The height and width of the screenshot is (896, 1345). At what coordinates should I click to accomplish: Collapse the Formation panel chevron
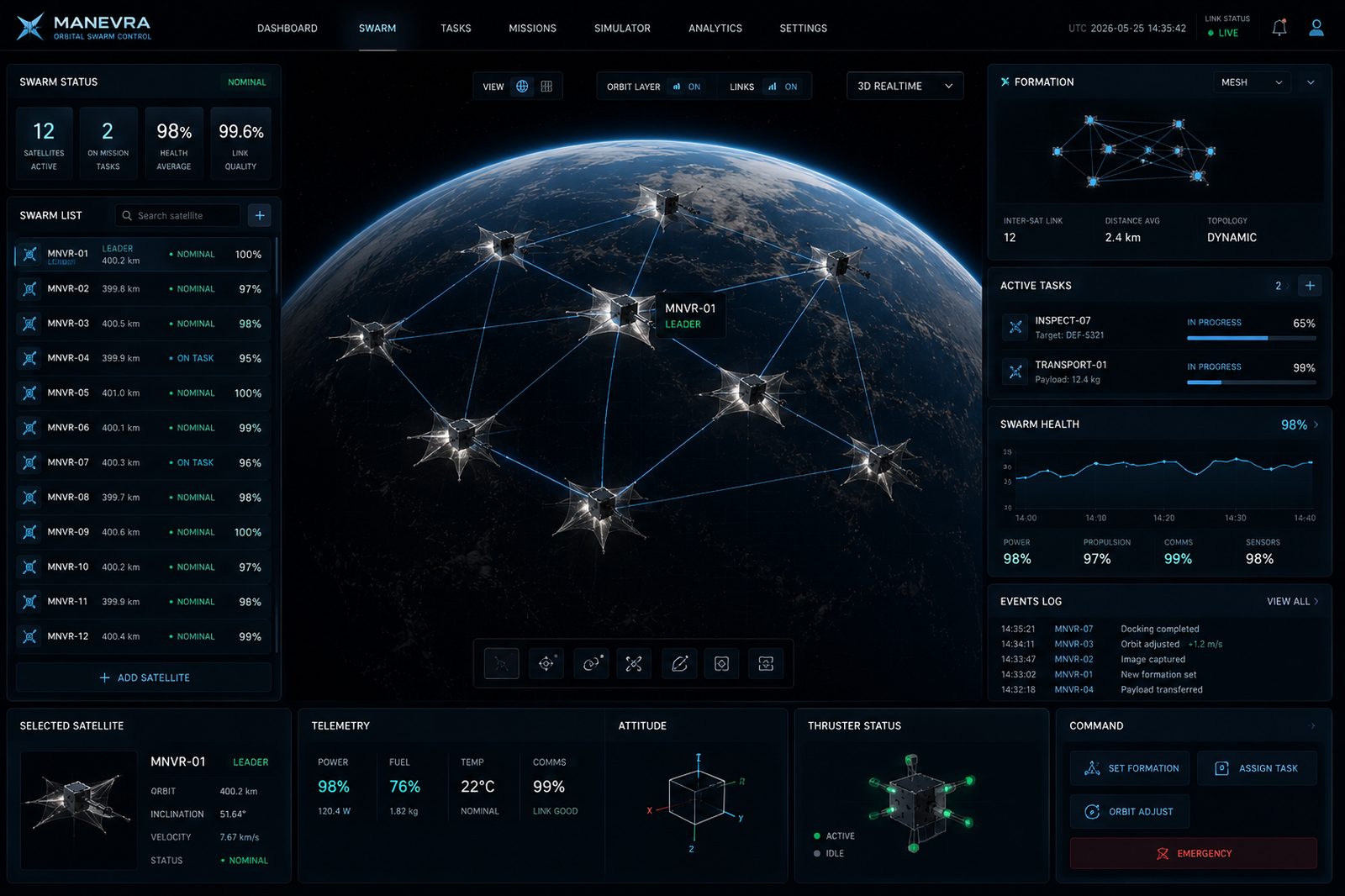coord(1311,82)
